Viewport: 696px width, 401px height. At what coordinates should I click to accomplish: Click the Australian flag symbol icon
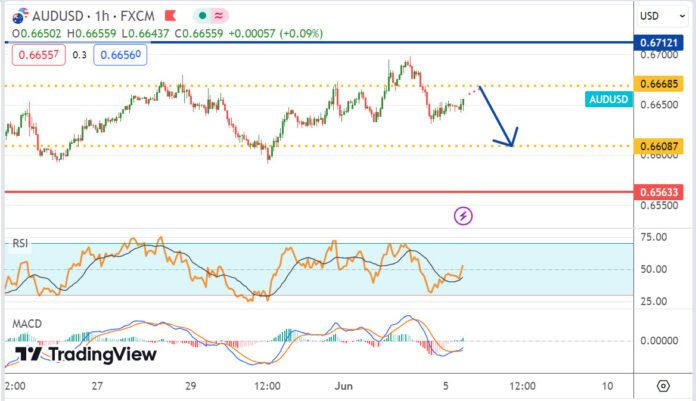coord(16,16)
